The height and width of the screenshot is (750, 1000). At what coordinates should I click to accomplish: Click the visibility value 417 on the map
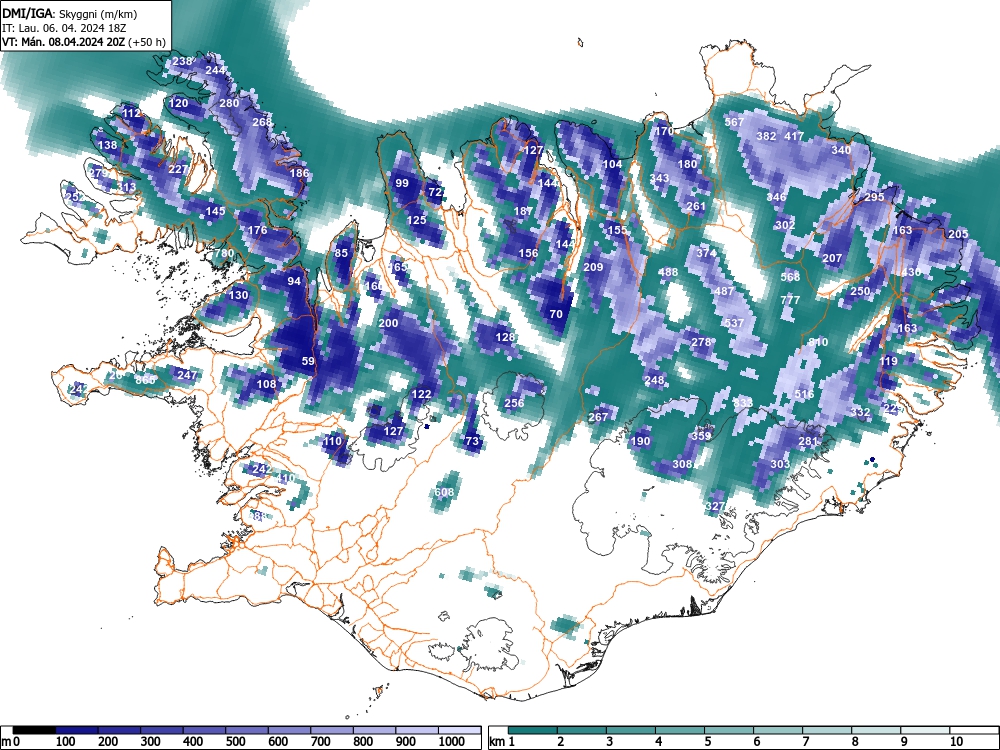[x=794, y=136]
